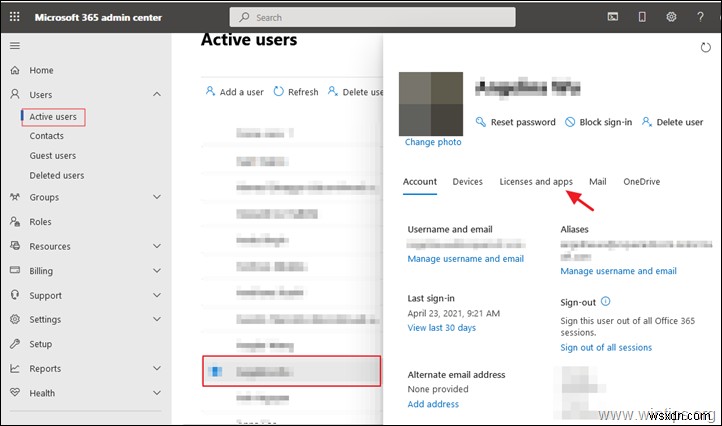The width and height of the screenshot is (722, 426).
Task: Click the panel refresh icon
Action: point(705,47)
